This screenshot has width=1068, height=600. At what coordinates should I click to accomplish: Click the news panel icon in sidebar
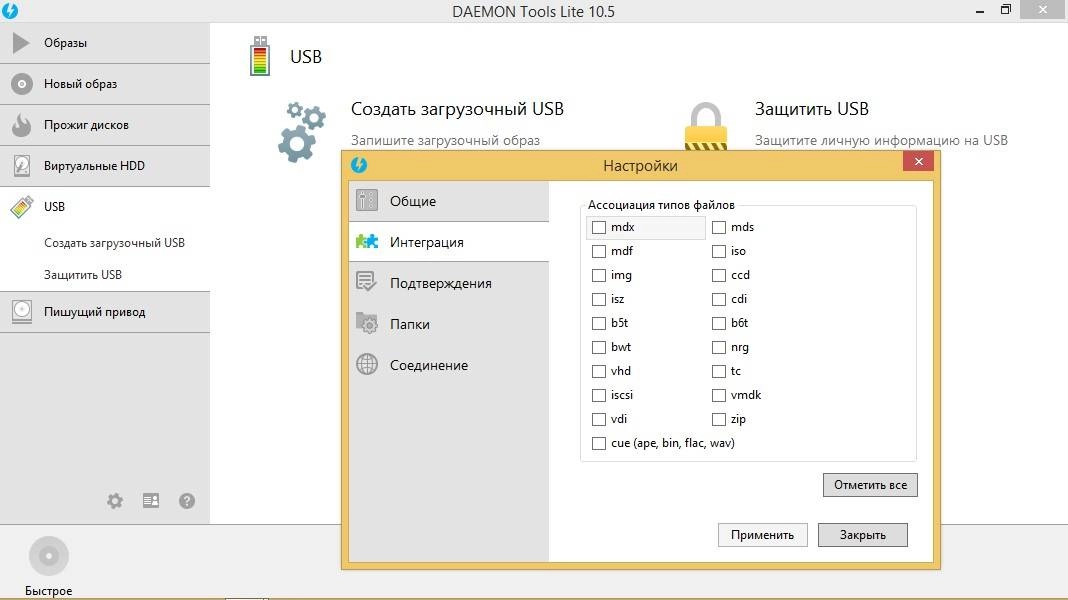151,501
